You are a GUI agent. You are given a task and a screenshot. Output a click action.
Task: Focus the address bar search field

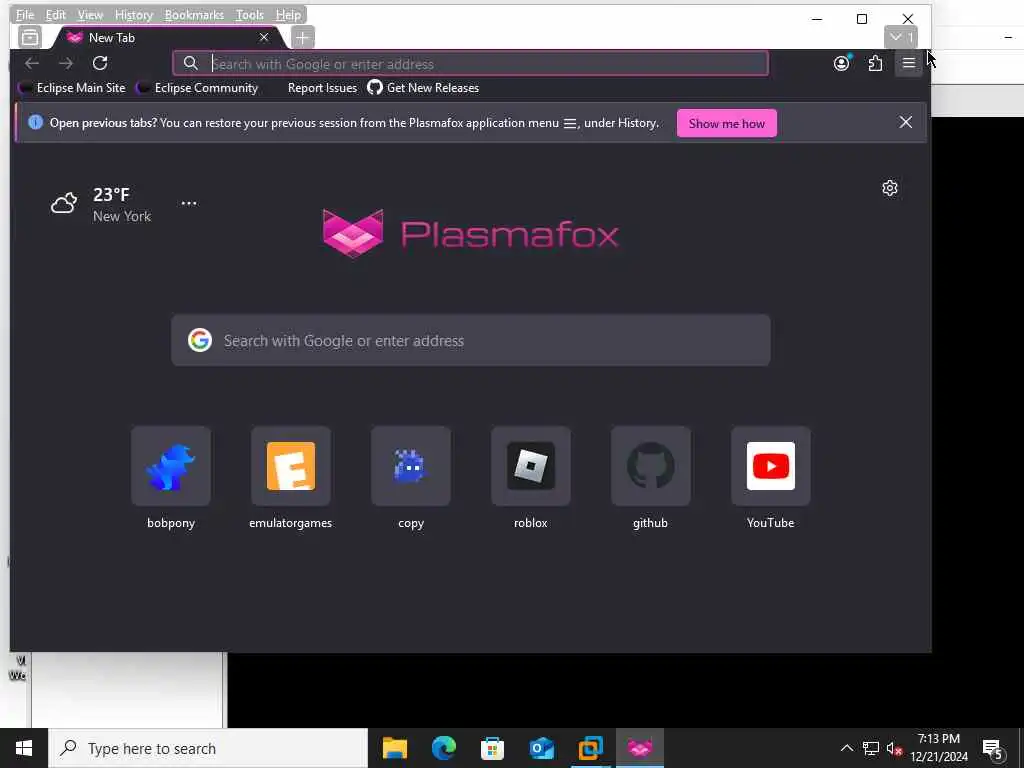[470, 63]
